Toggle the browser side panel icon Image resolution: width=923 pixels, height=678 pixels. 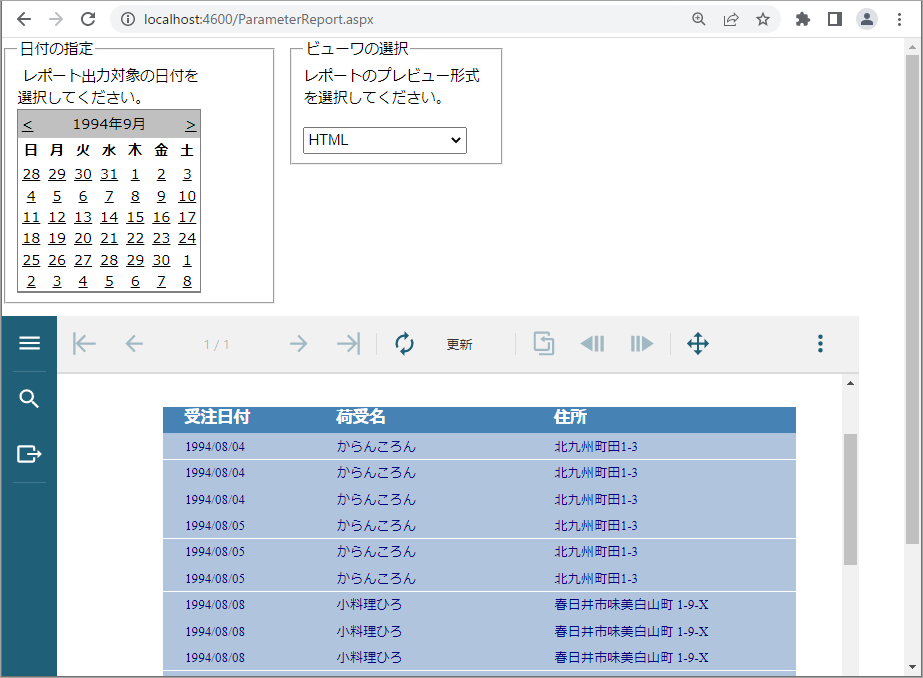click(835, 19)
